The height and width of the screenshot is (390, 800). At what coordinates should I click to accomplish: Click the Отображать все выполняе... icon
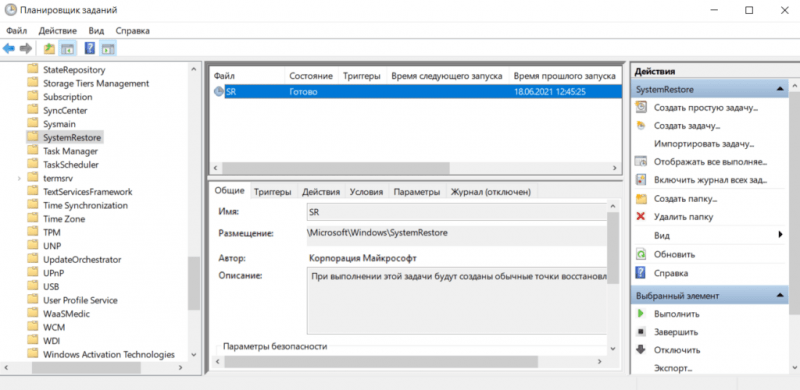coord(640,162)
